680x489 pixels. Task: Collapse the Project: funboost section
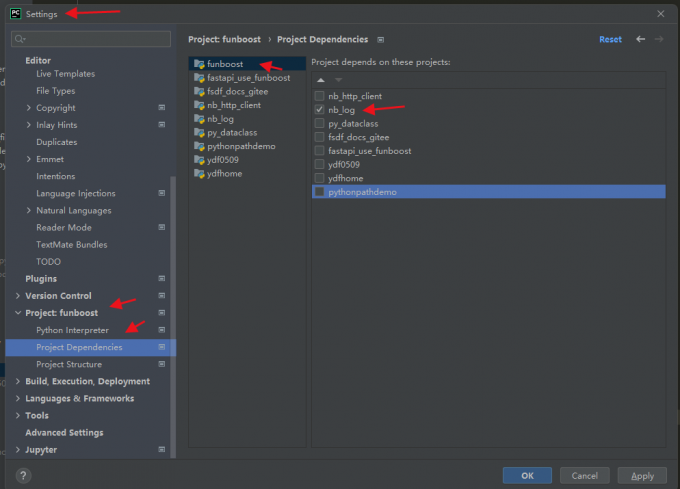point(18,313)
